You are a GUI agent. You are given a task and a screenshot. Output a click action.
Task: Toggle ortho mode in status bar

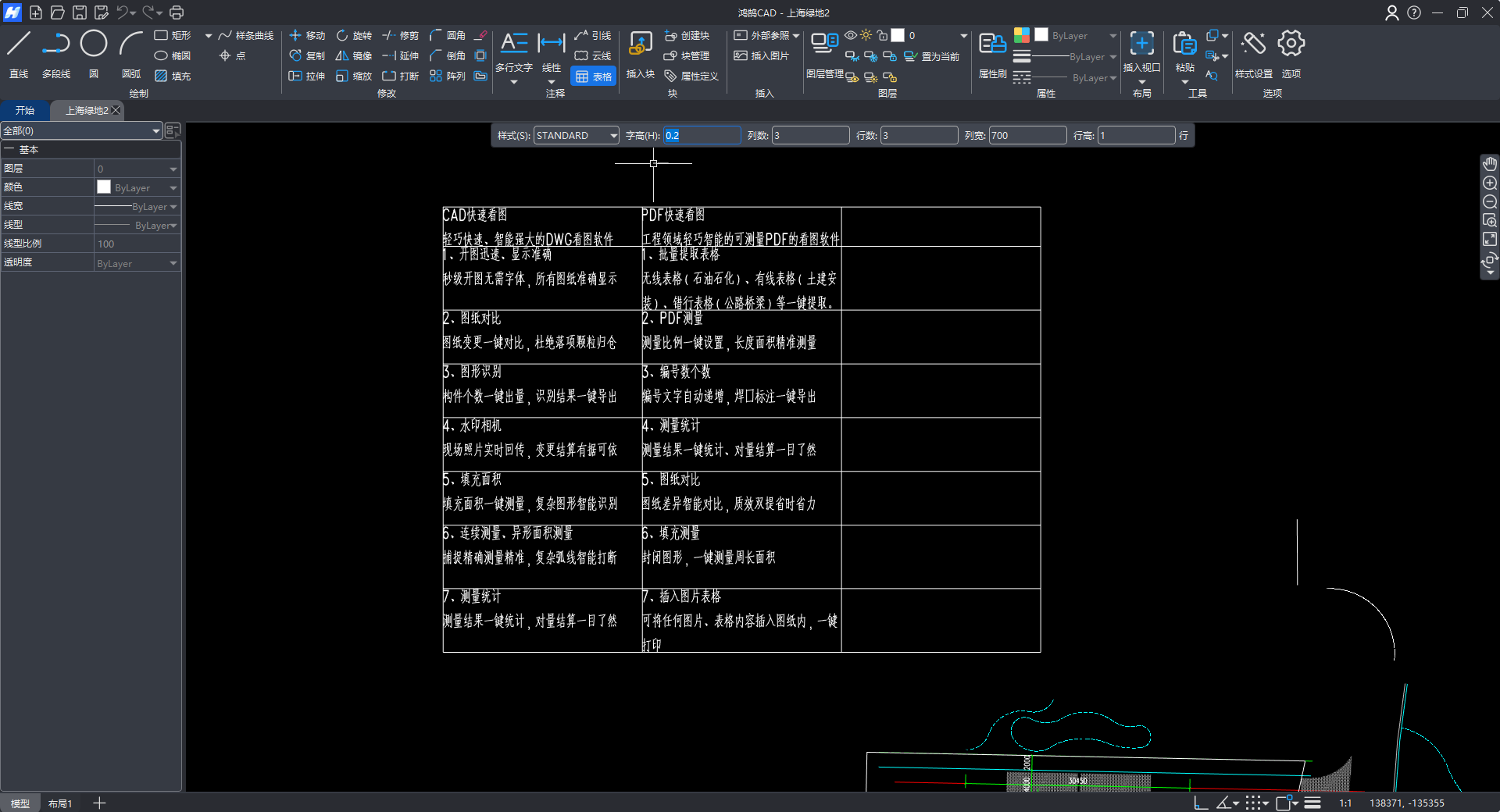[1201, 803]
